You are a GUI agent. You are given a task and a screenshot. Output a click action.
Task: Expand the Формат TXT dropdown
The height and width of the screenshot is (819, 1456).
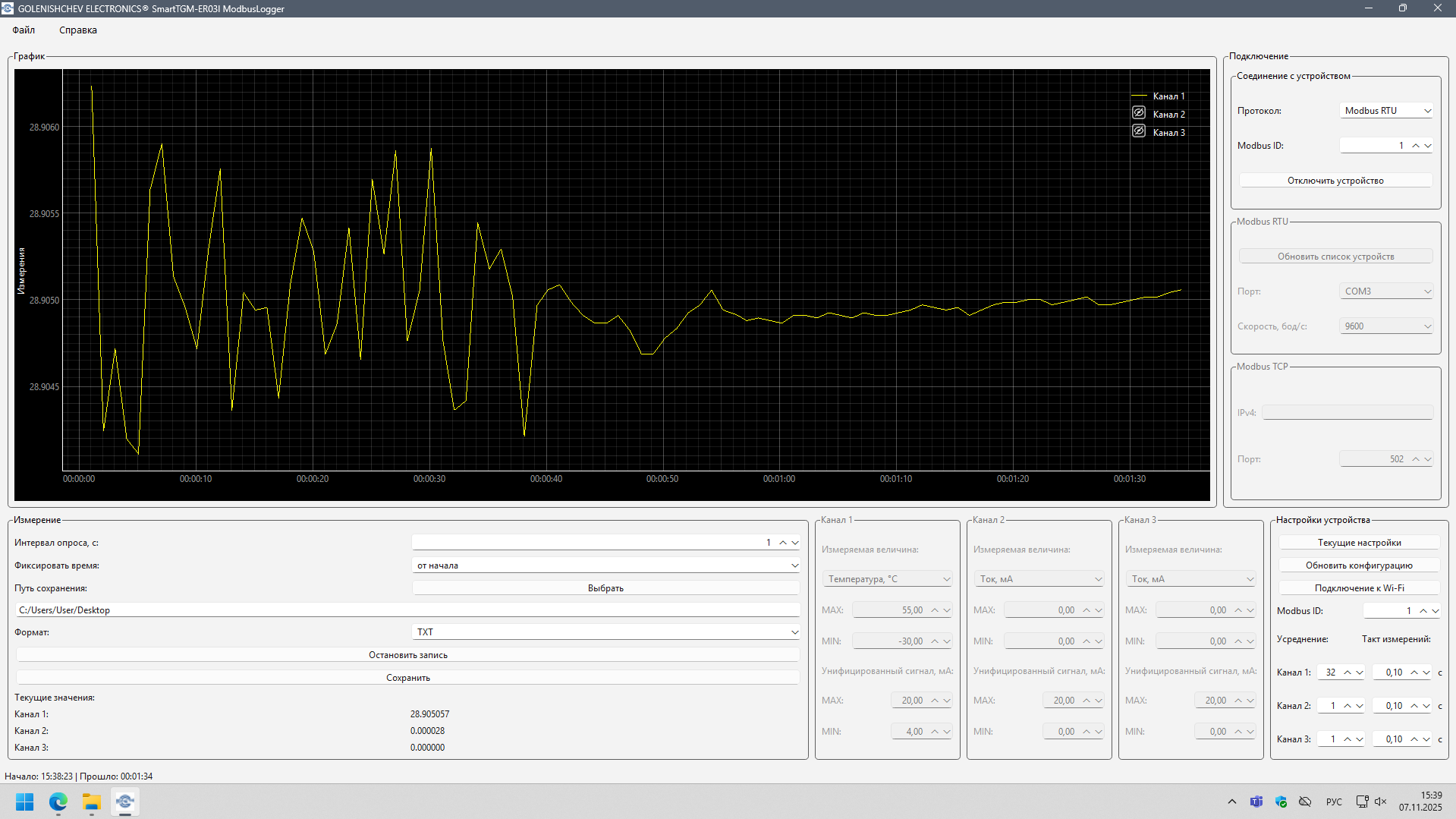[605, 632]
